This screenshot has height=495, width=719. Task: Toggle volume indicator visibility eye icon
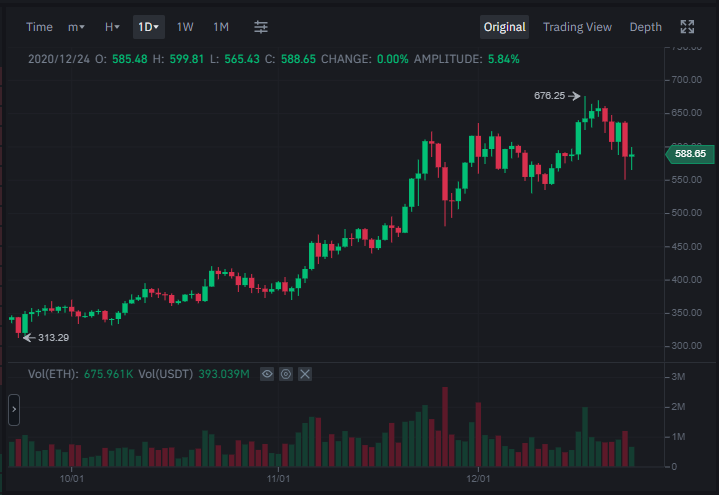click(x=267, y=374)
